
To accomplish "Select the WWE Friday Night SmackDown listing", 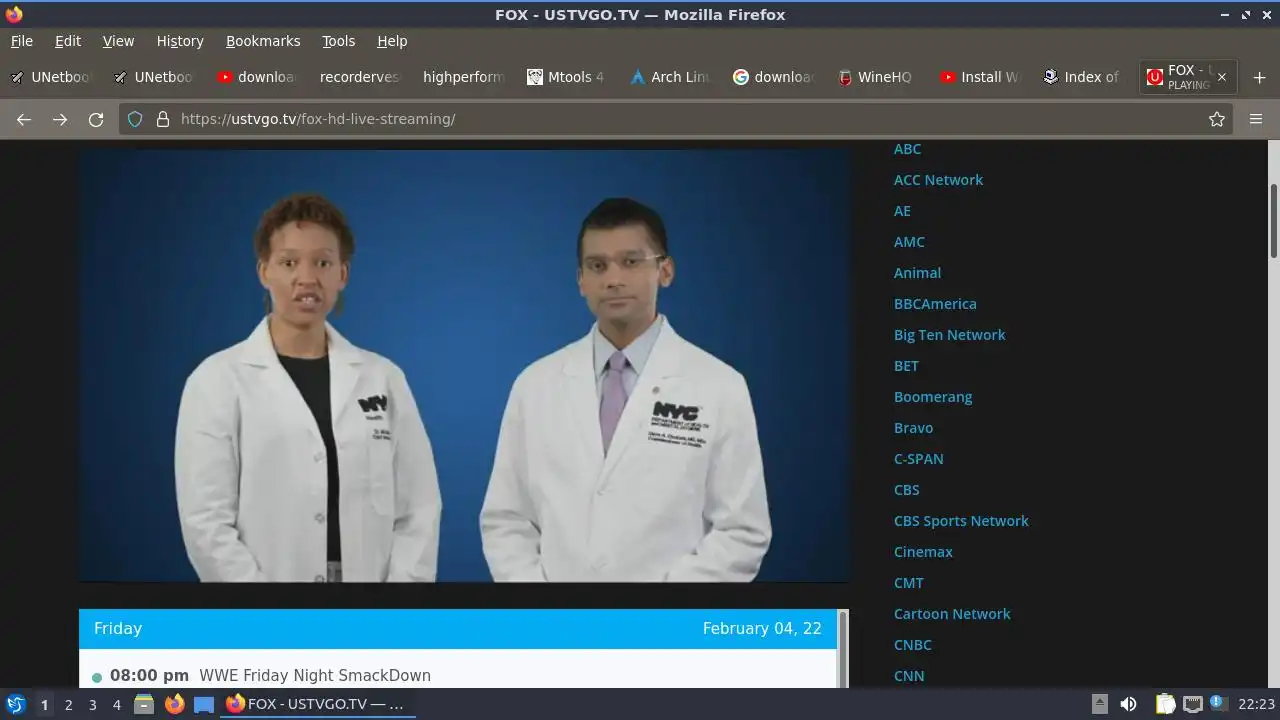I will click(315, 676).
